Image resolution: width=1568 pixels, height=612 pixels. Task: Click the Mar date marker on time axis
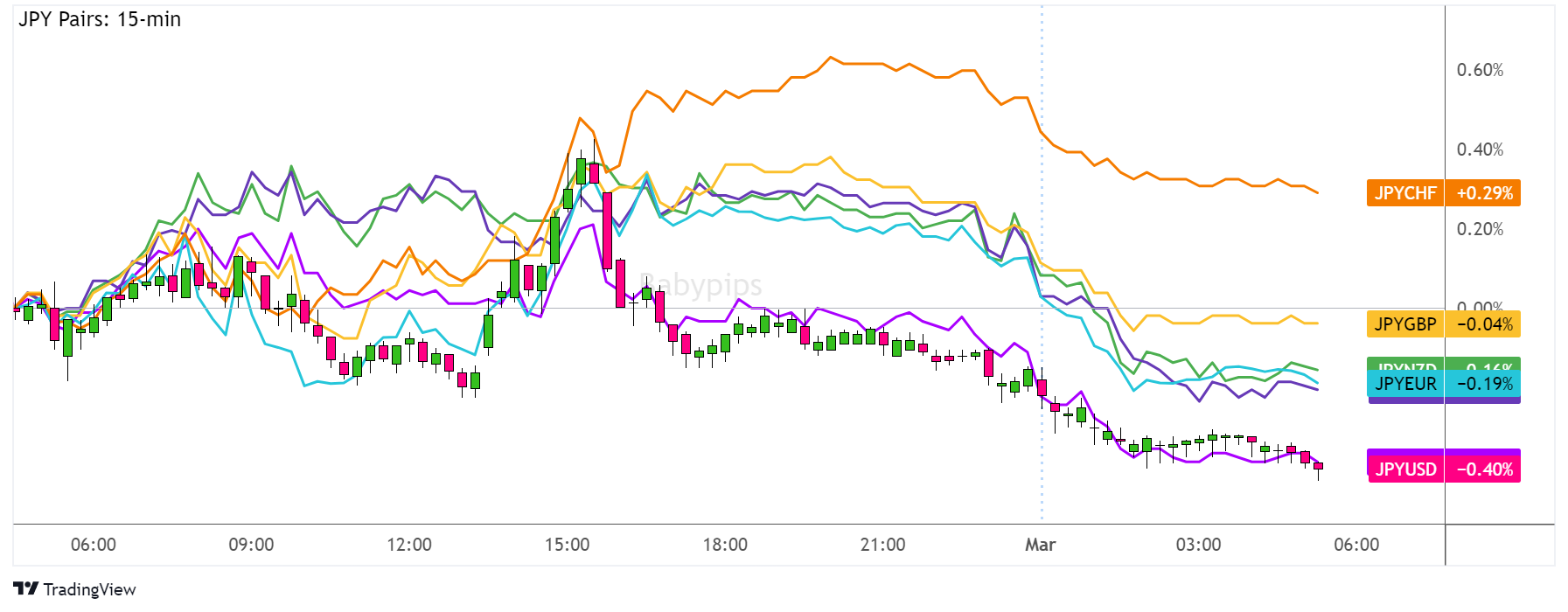(x=1040, y=545)
